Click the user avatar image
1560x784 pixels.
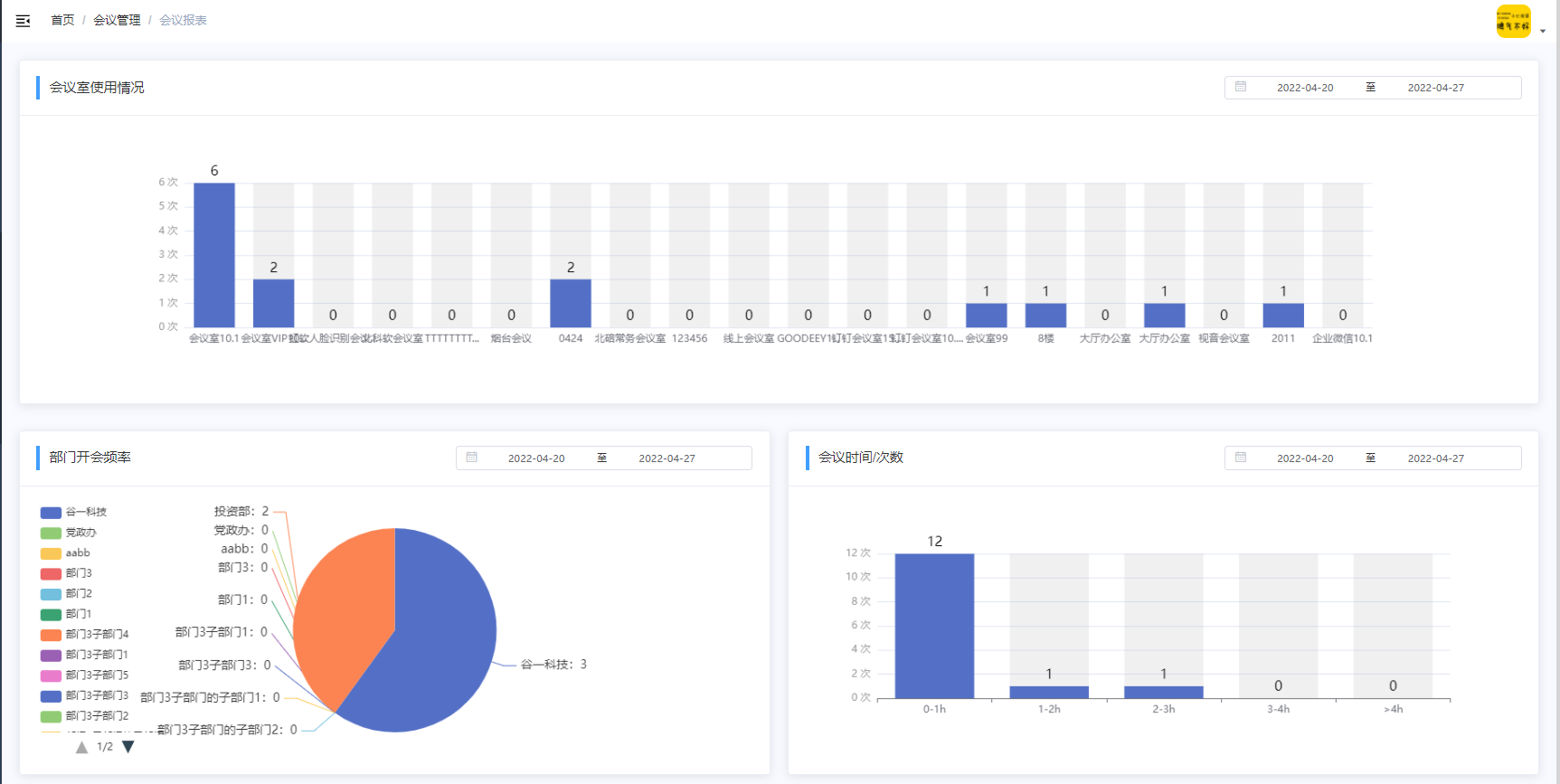click(1513, 21)
